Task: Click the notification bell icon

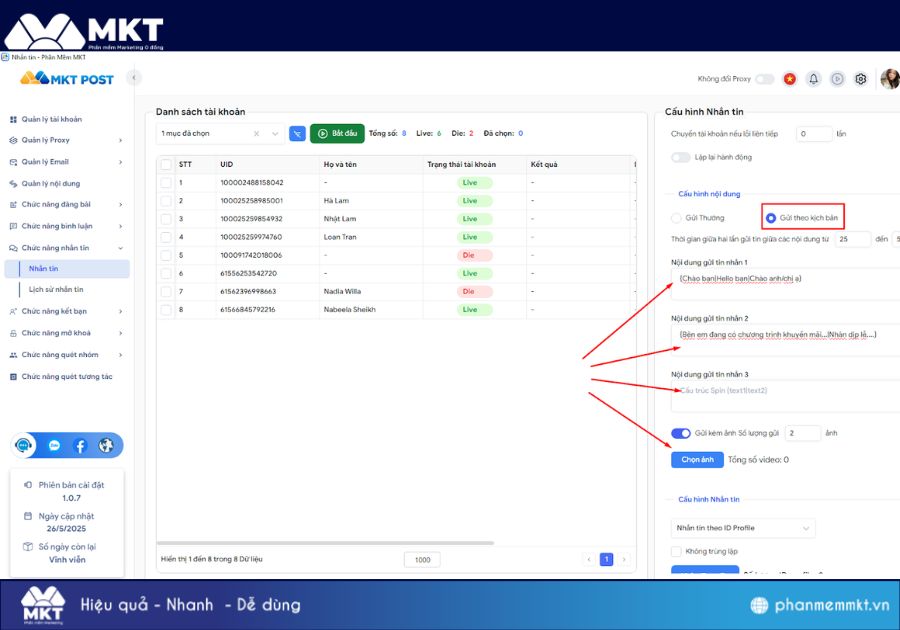Action: point(814,78)
